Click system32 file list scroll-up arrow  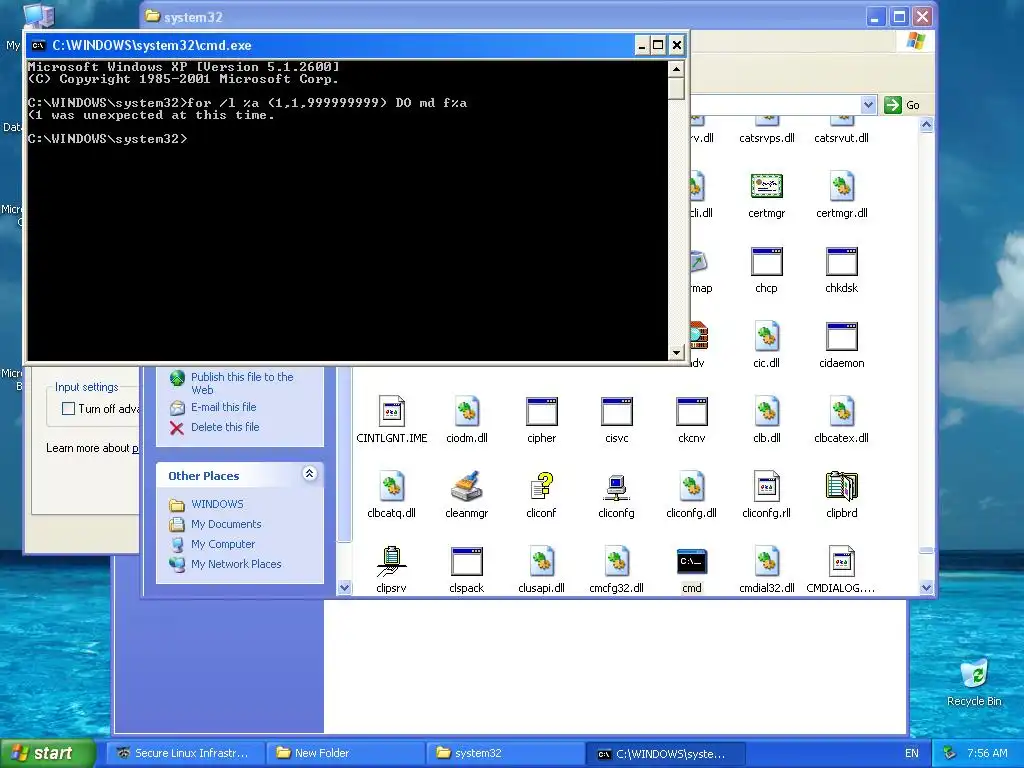point(926,125)
